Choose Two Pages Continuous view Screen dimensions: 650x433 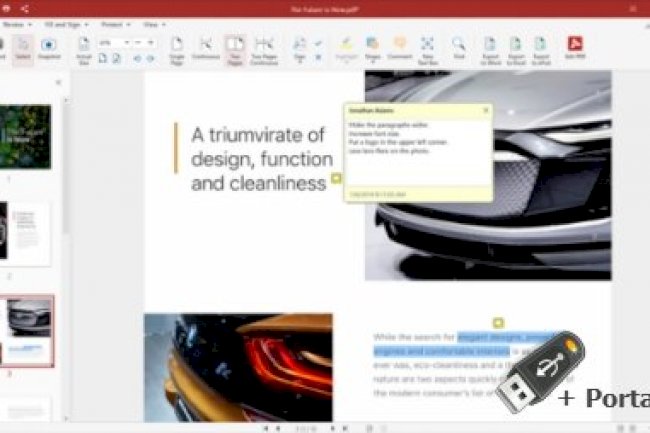(264, 51)
